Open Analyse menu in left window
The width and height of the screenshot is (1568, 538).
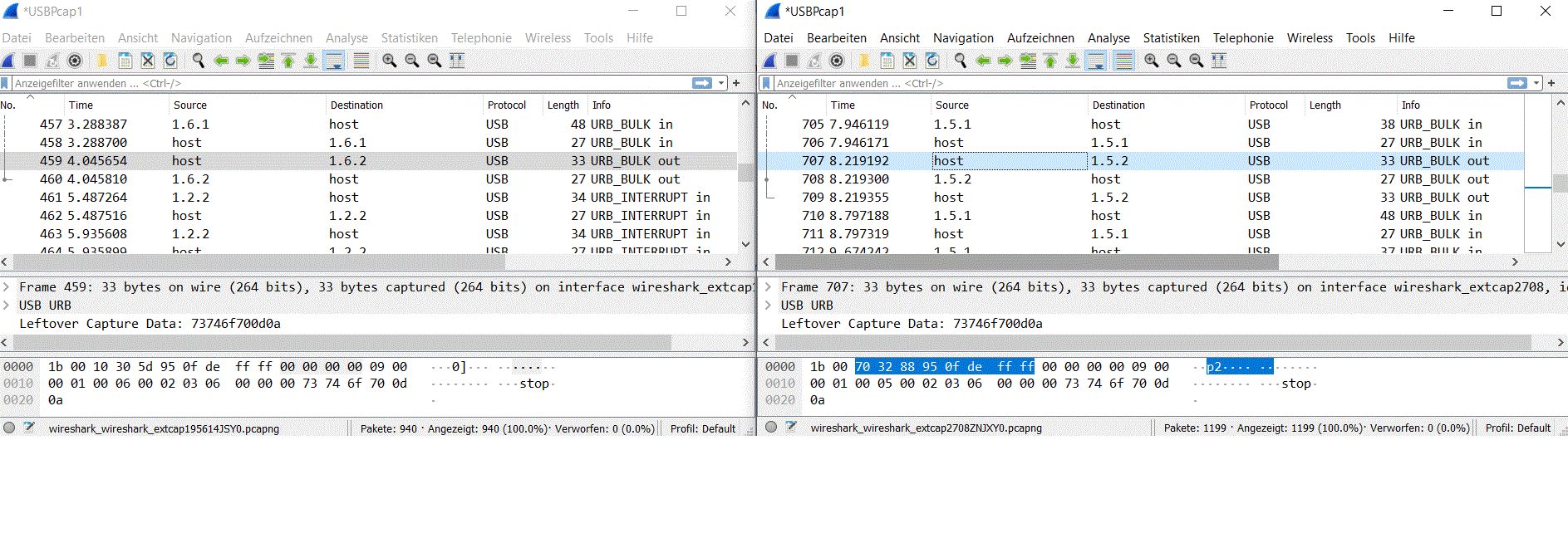[347, 38]
